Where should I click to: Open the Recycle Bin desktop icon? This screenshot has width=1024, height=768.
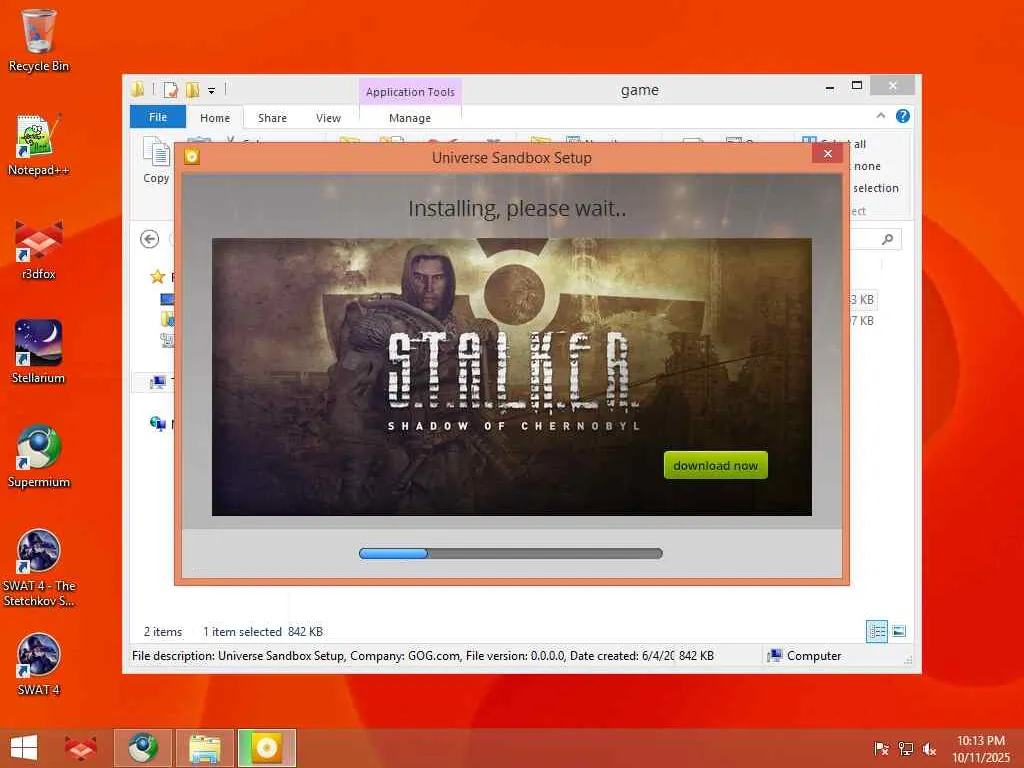tap(39, 40)
